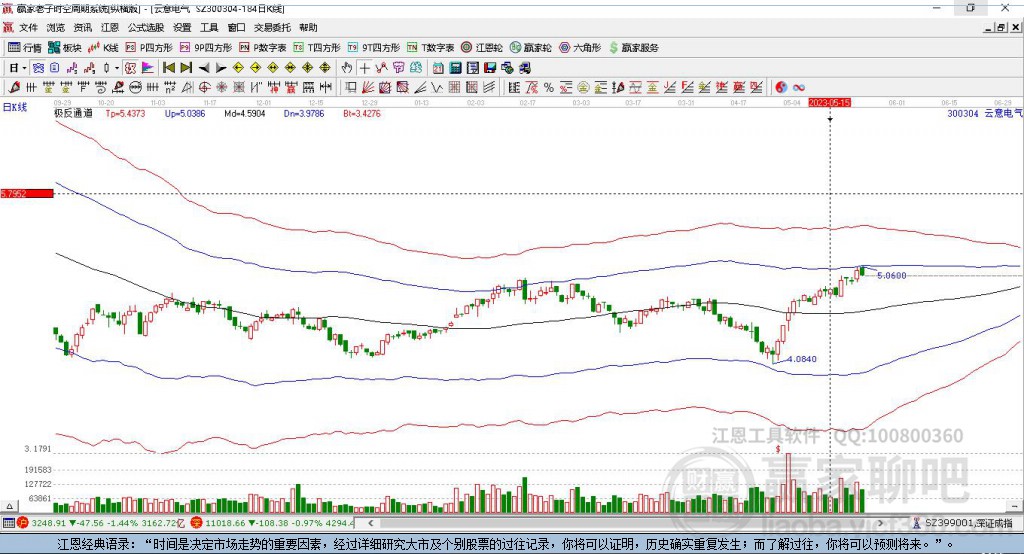Open the P四方形 square tool
1024x554 pixels.
[x=149, y=47]
